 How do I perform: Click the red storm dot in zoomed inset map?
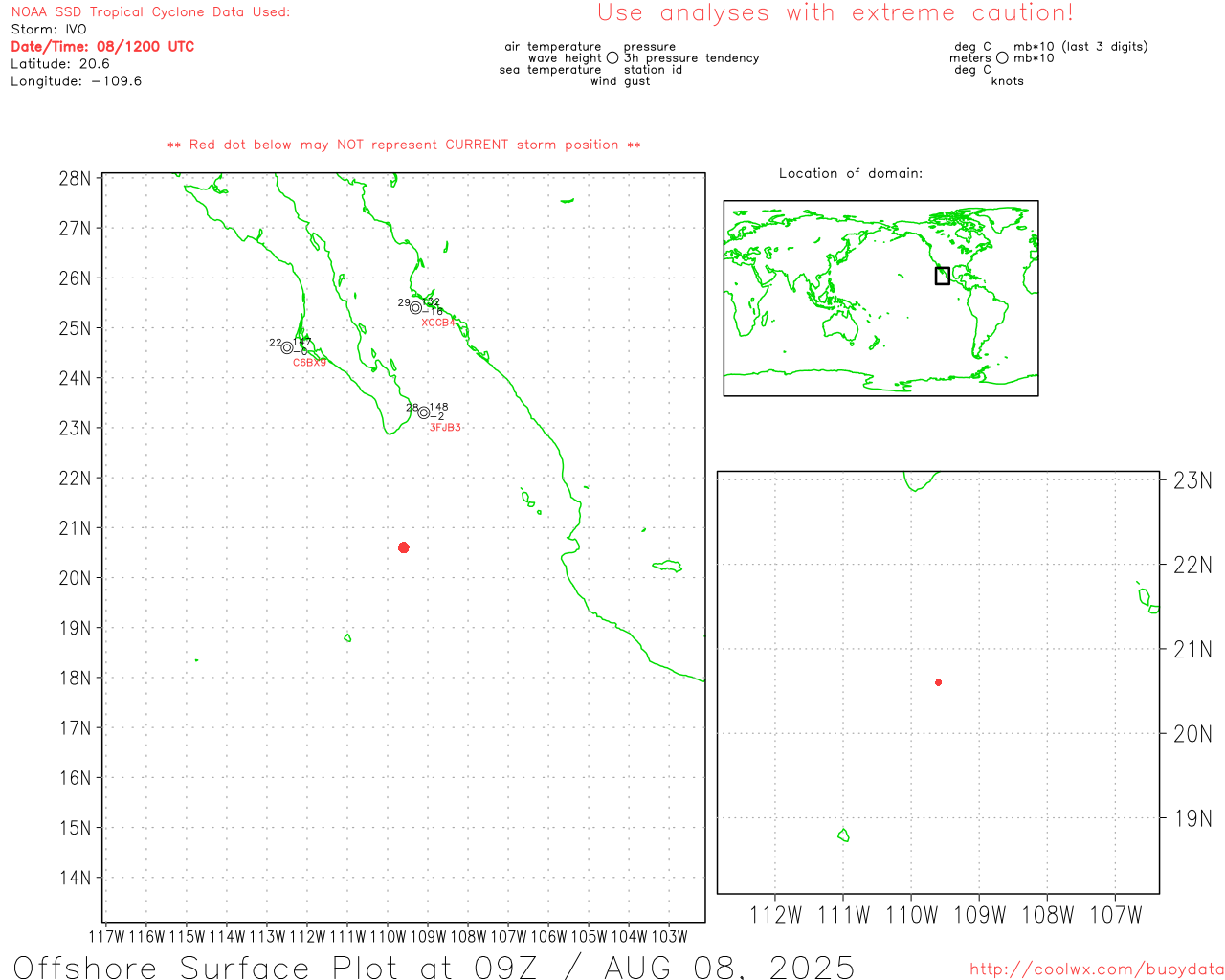point(939,682)
